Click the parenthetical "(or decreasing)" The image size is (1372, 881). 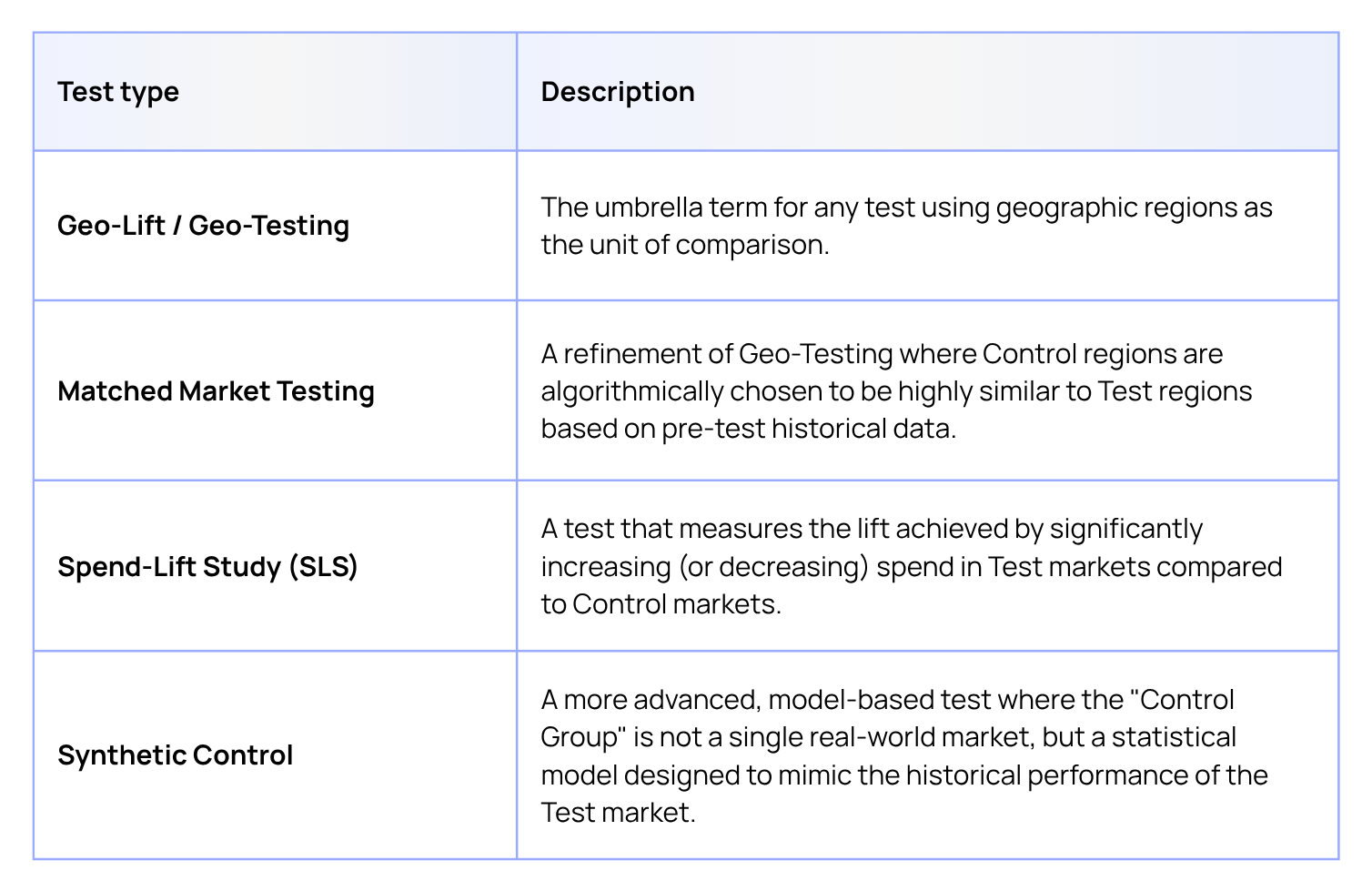click(772, 566)
